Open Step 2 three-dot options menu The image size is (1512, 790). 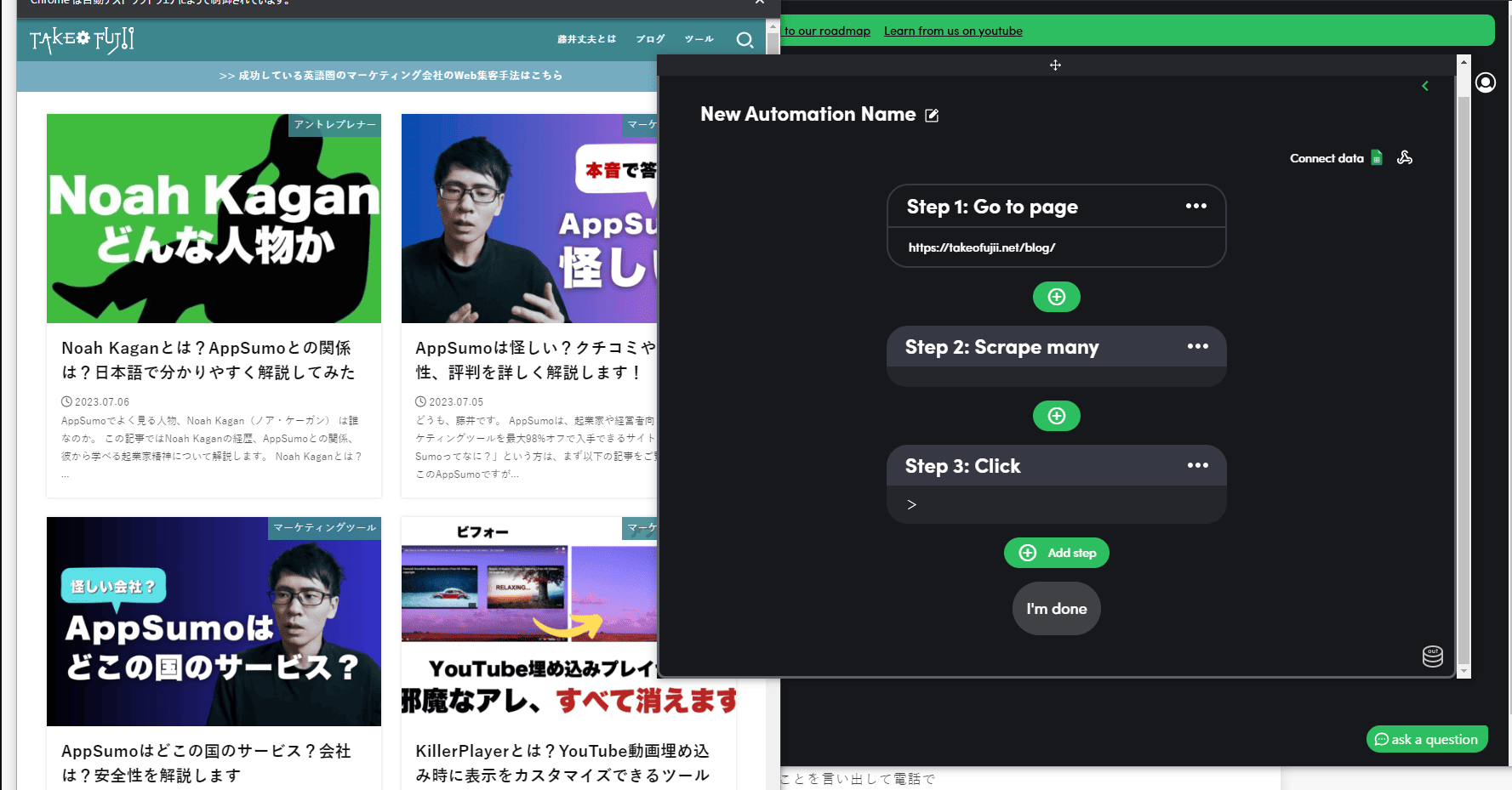coord(1198,346)
